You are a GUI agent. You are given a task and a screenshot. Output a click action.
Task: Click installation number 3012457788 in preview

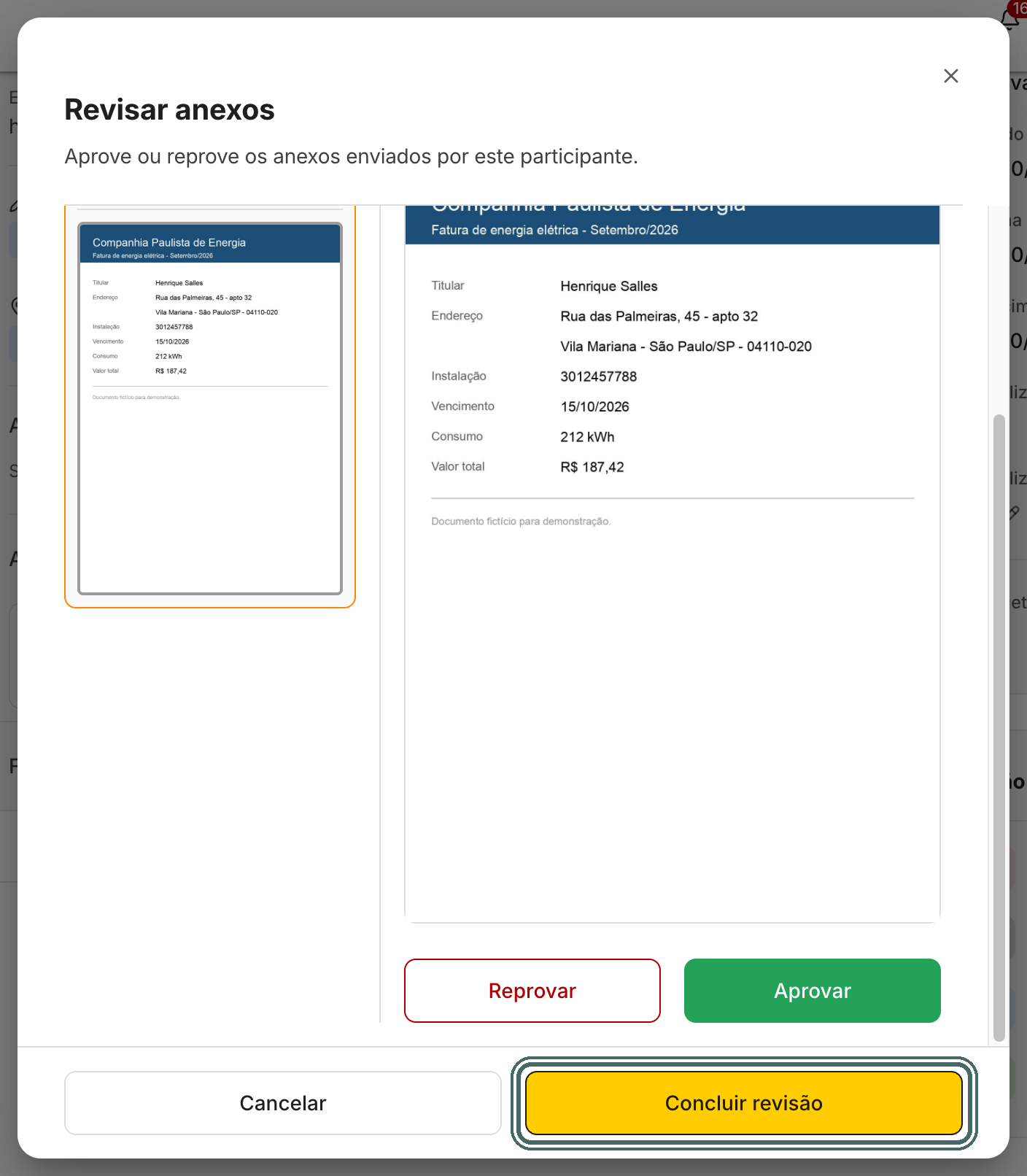coord(599,376)
